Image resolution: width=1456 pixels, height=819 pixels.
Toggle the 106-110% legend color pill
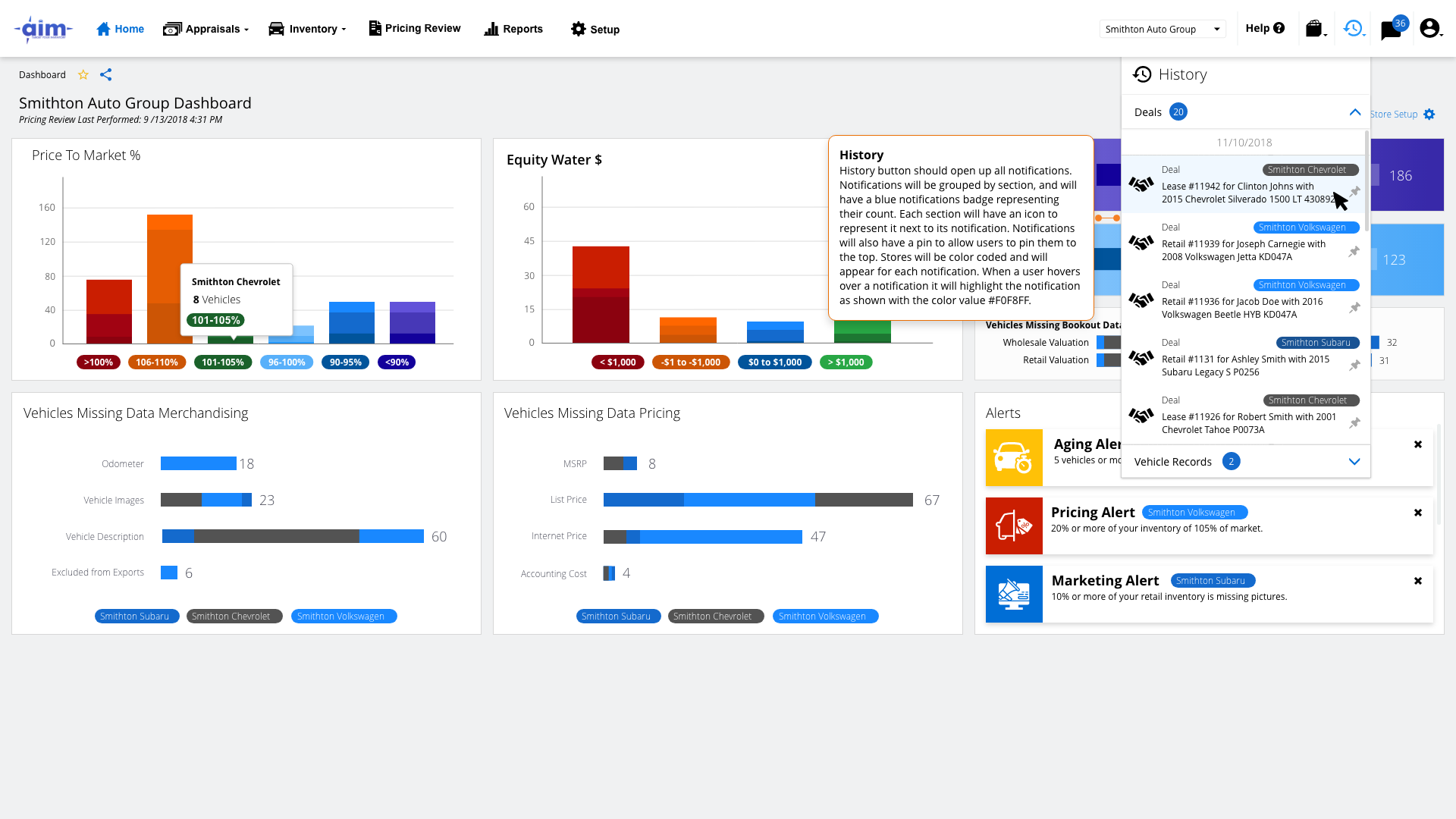(x=157, y=362)
